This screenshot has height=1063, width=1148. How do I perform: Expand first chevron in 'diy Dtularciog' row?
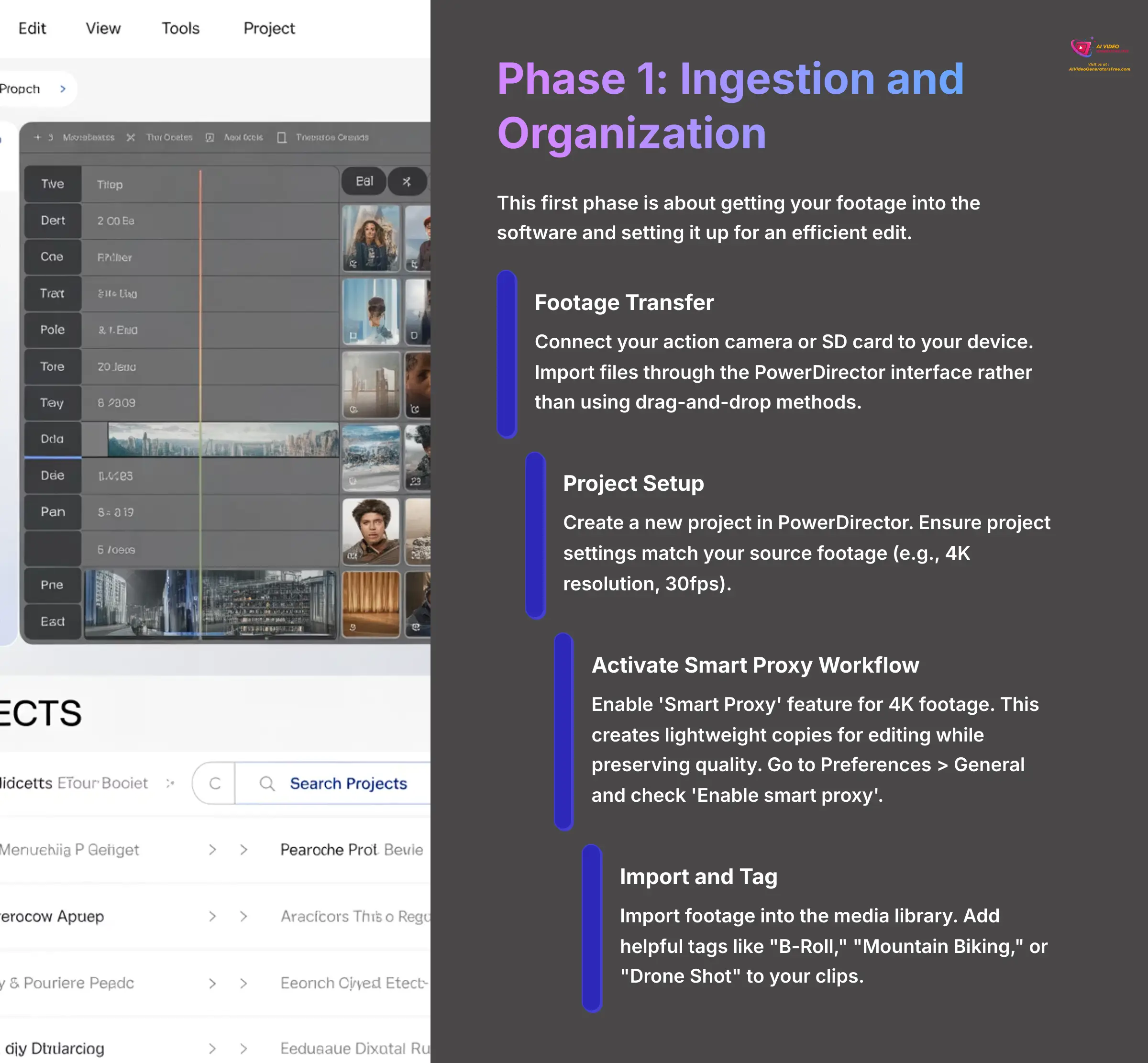pos(212,1049)
